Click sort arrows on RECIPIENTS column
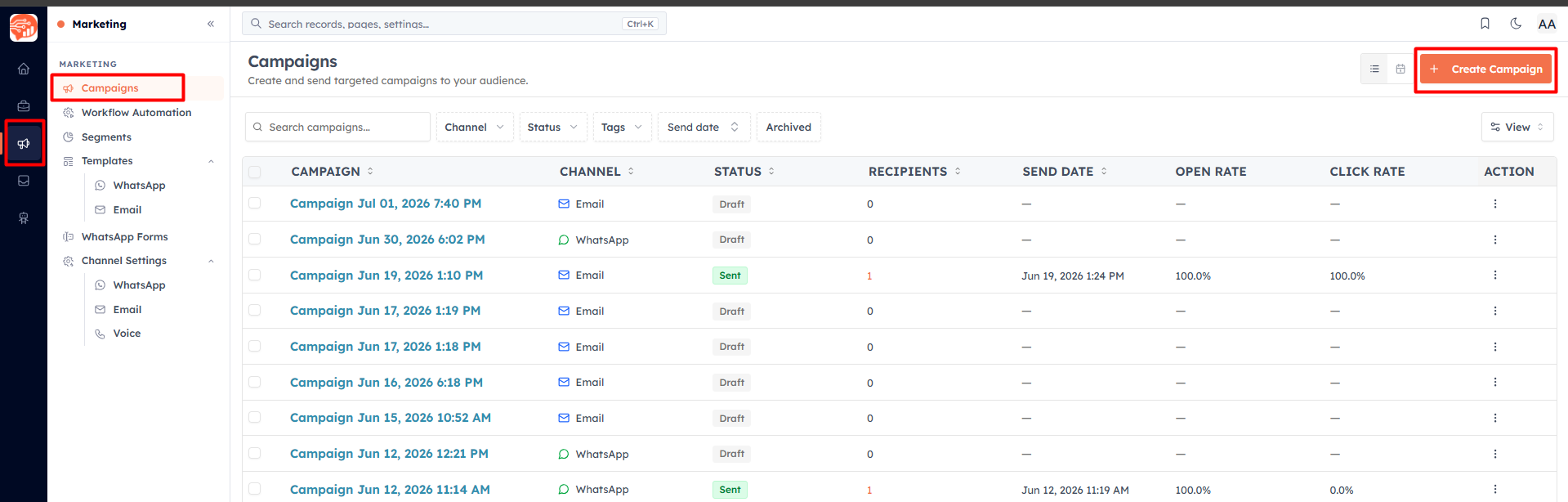This screenshot has height=502, width=1568. (958, 171)
